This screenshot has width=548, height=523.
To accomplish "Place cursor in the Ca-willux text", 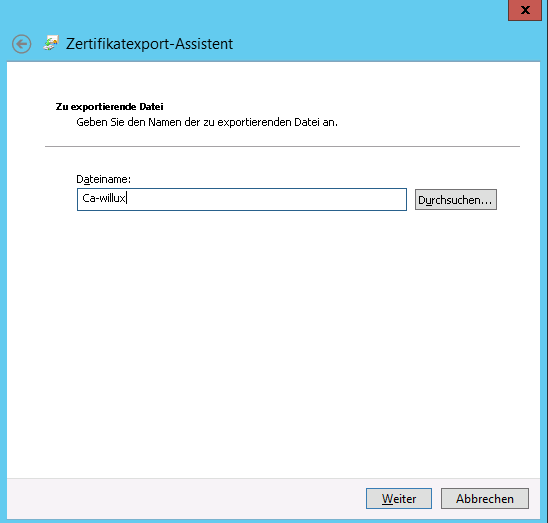I will (x=104, y=198).
